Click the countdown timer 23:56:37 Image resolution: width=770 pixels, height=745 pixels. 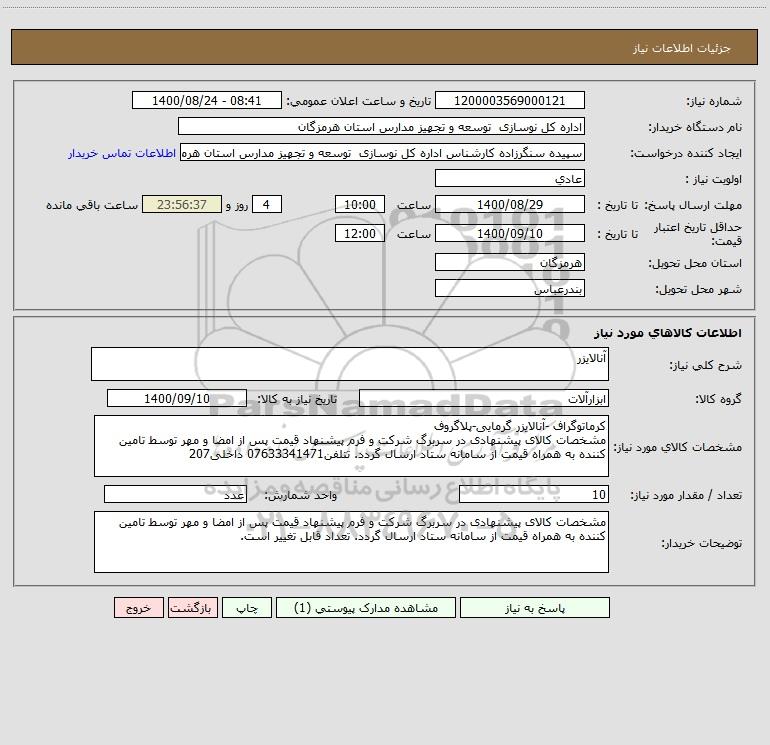182,204
